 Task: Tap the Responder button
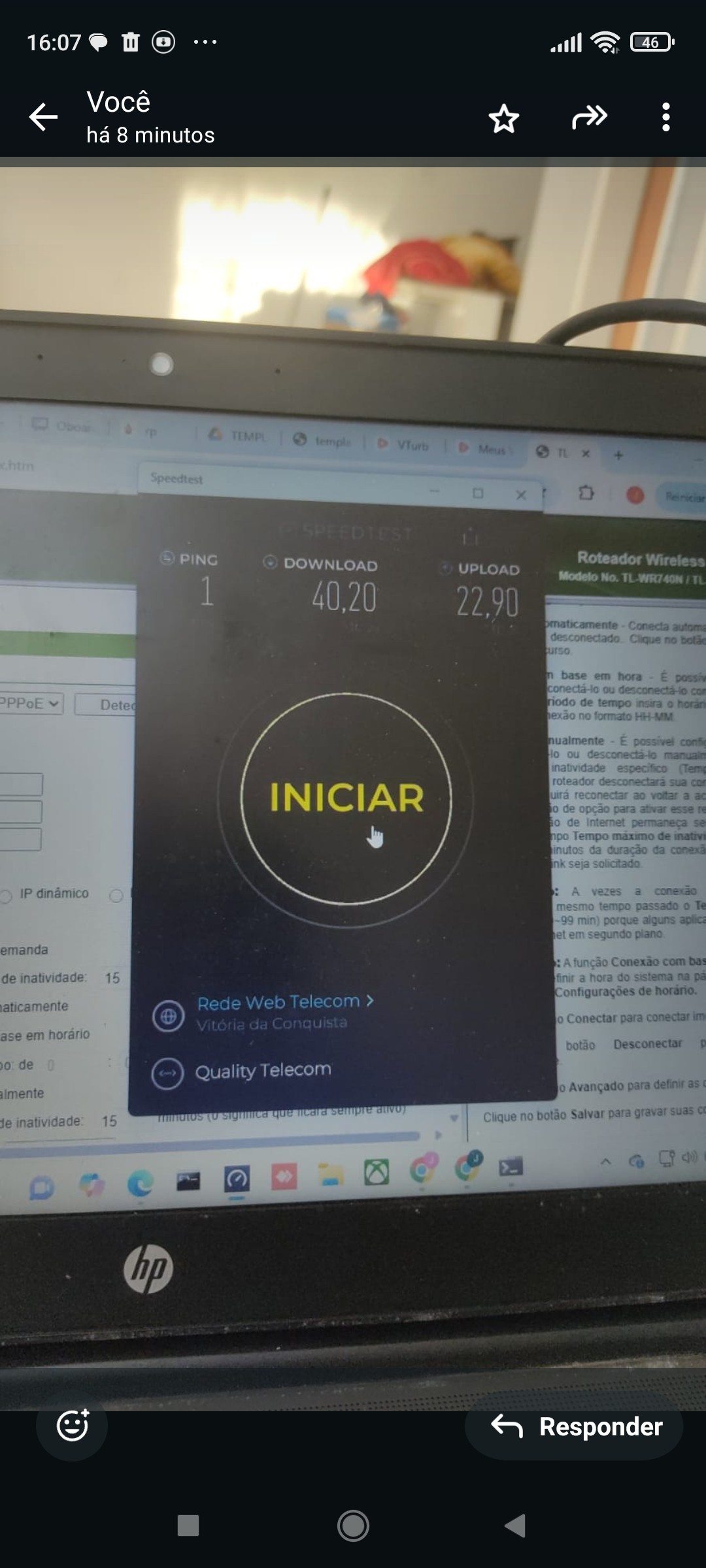pyautogui.click(x=575, y=1427)
